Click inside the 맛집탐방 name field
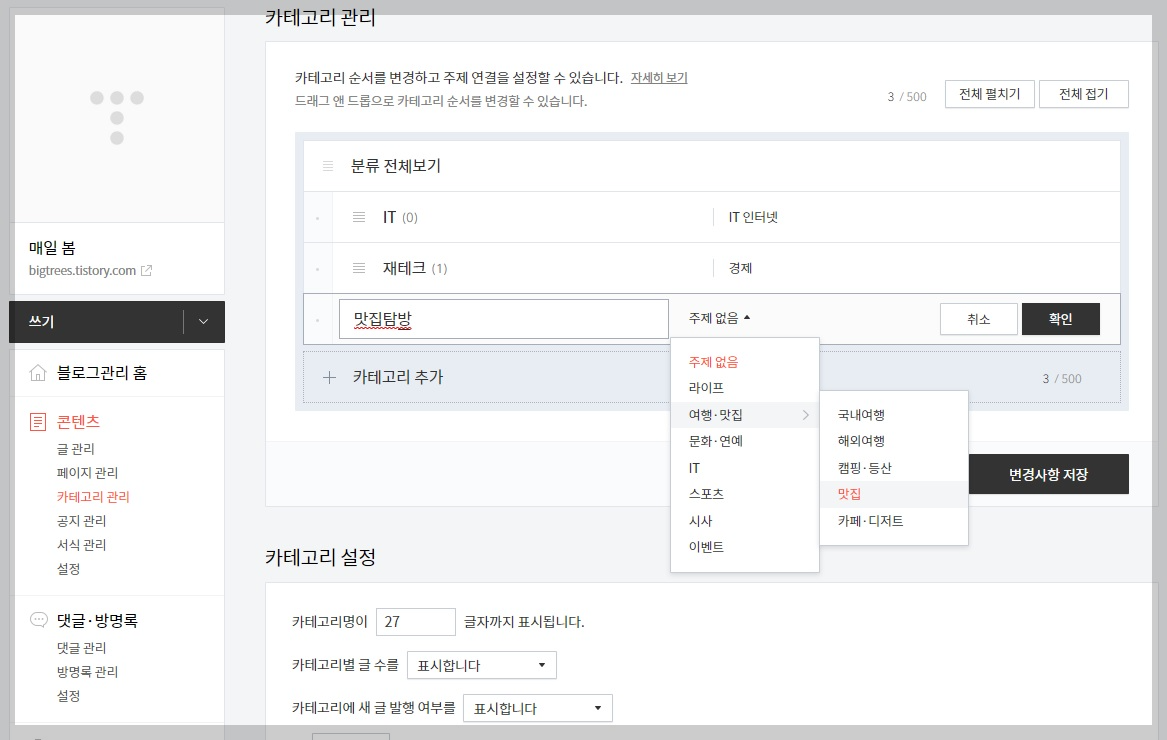Image resolution: width=1167 pixels, height=740 pixels. (x=500, y=318)
